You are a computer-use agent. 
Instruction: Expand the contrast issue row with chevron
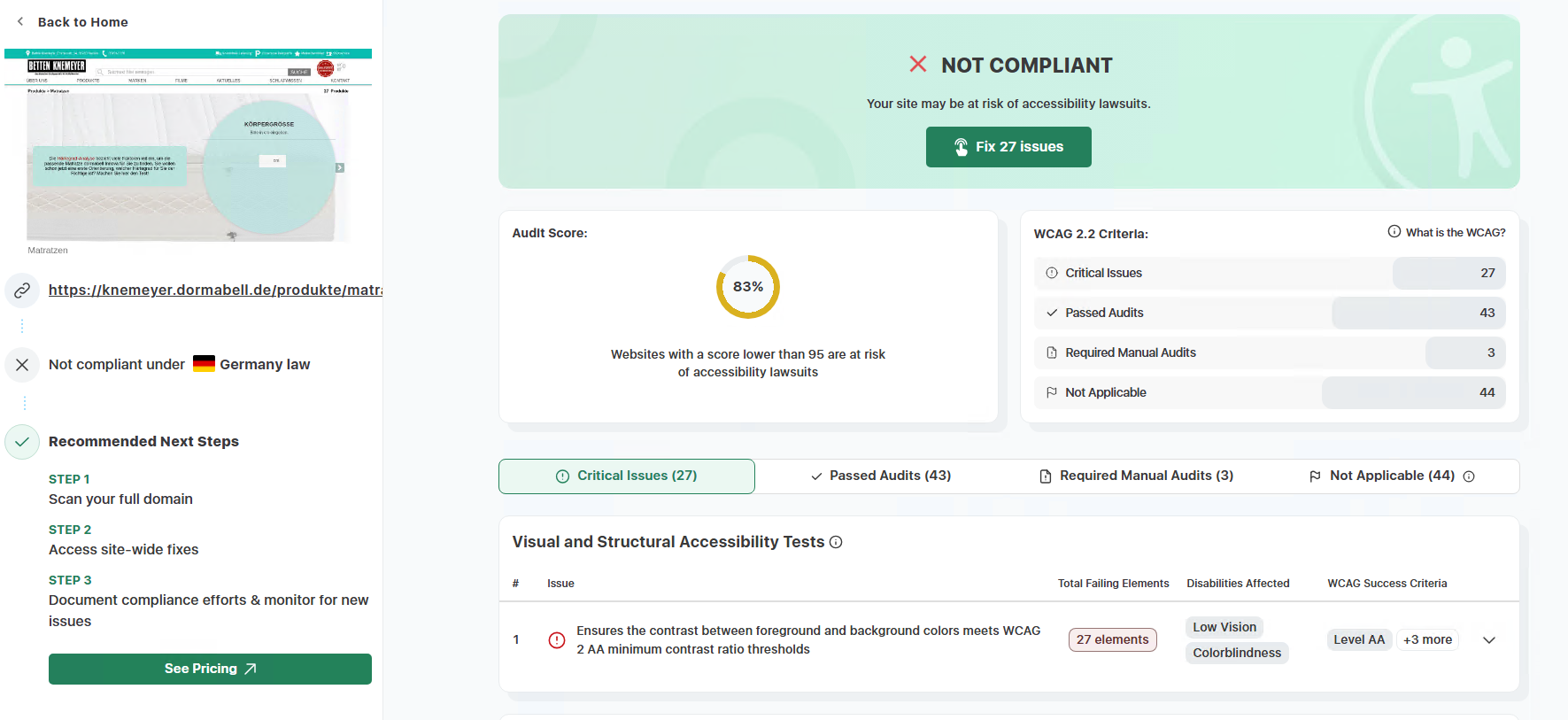[1489, 640]
